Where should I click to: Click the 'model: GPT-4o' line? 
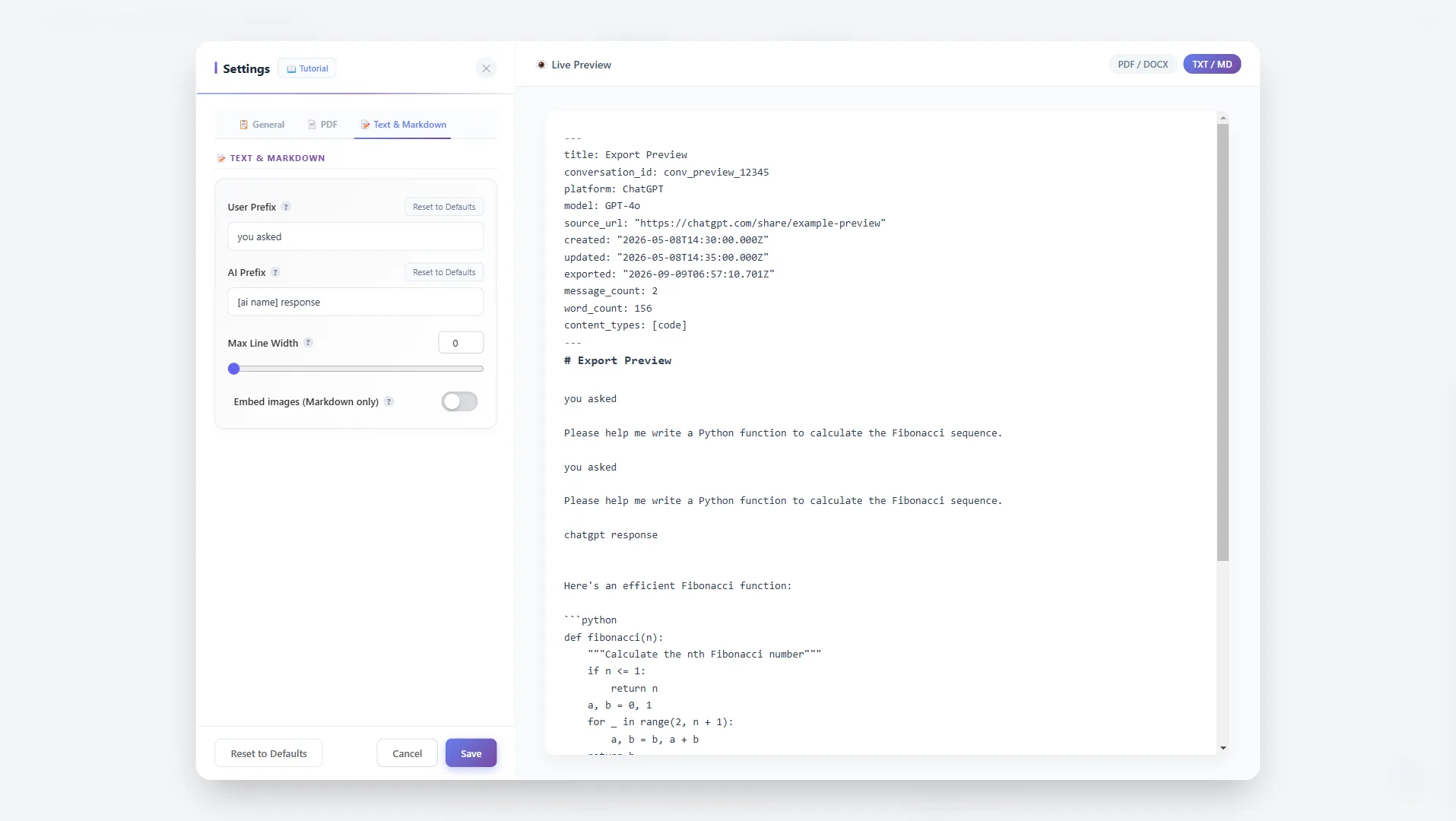(x=602, y=206)
